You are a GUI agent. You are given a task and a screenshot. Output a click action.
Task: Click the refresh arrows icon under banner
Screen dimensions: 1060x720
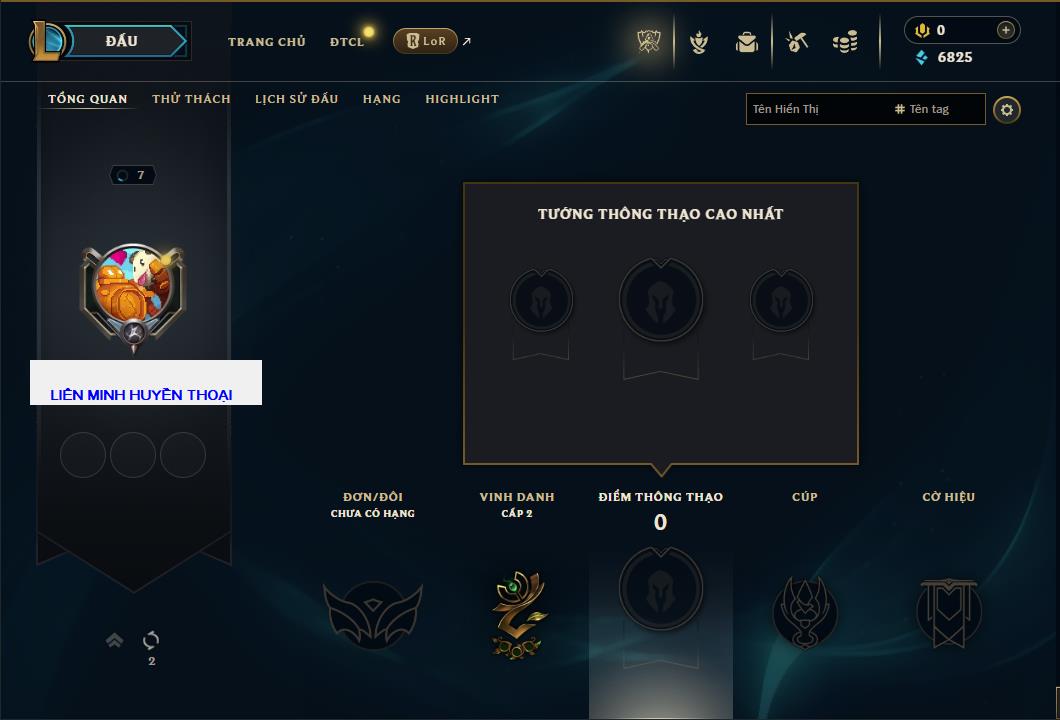[151, 640]
